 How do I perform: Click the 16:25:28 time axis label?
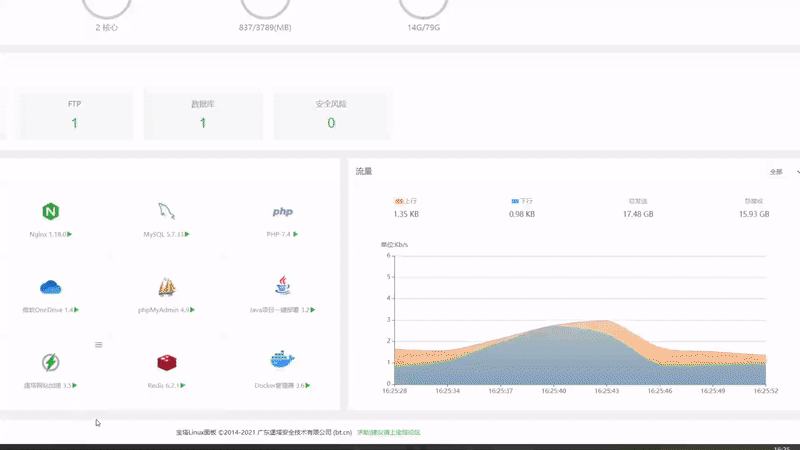click(x=394, y=391)
